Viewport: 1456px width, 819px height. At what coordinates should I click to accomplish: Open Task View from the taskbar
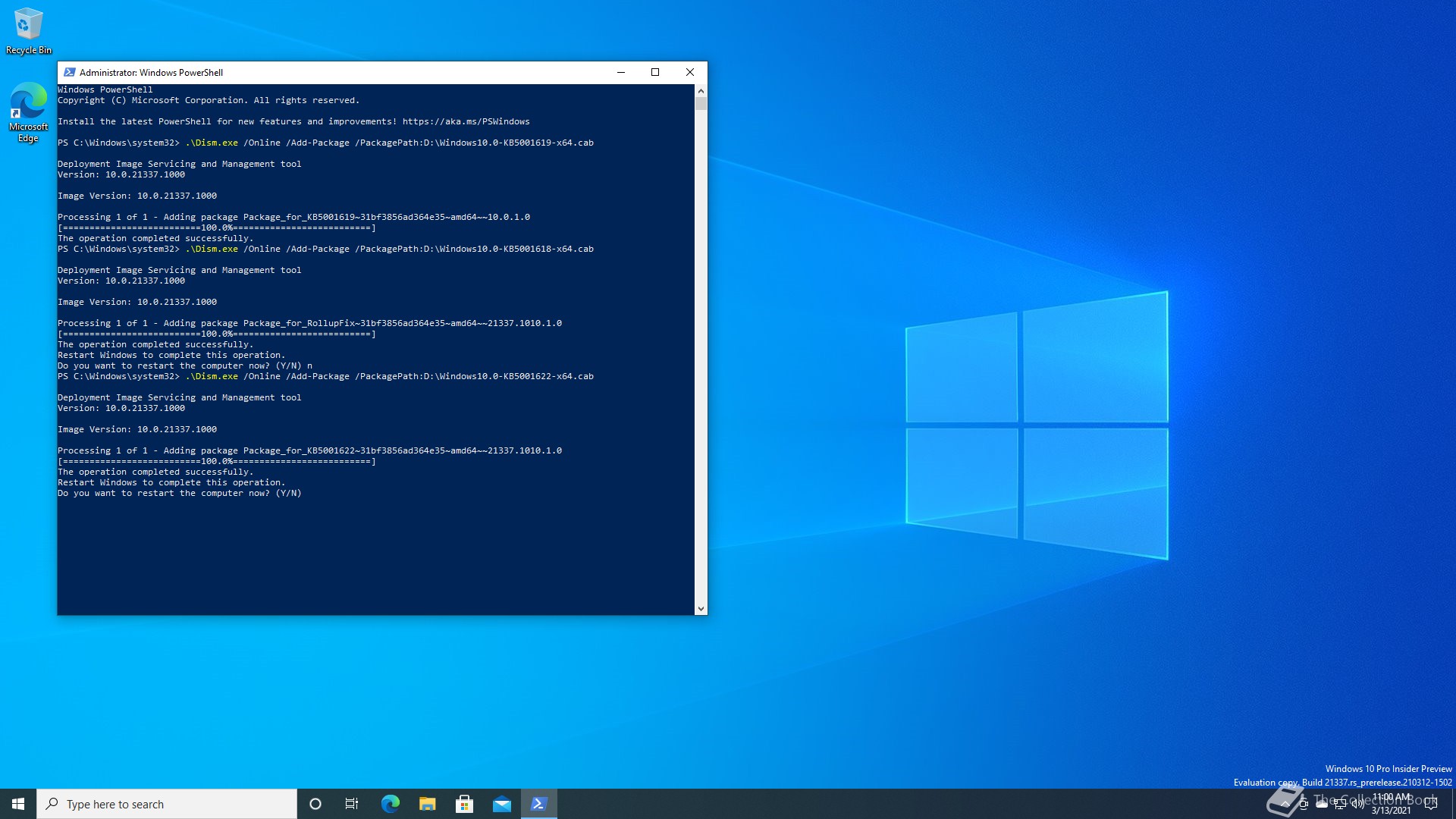click(352, 804)
